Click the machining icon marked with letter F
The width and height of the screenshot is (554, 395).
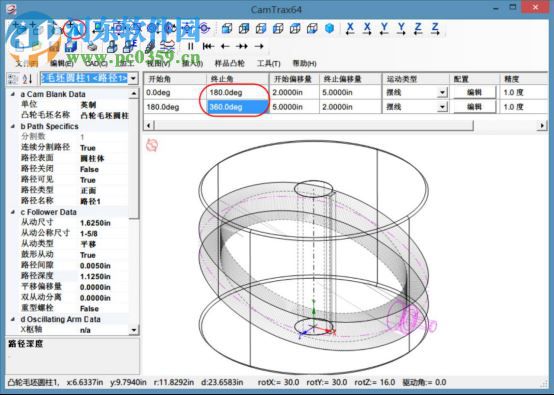click(x=131, y=46)
